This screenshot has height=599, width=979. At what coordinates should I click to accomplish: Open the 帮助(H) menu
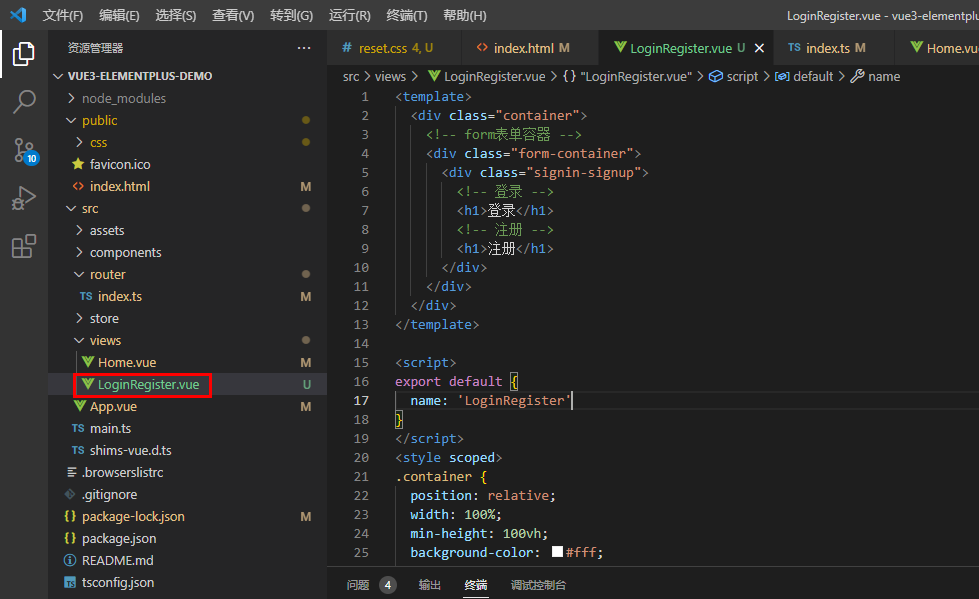click(465, 16)
